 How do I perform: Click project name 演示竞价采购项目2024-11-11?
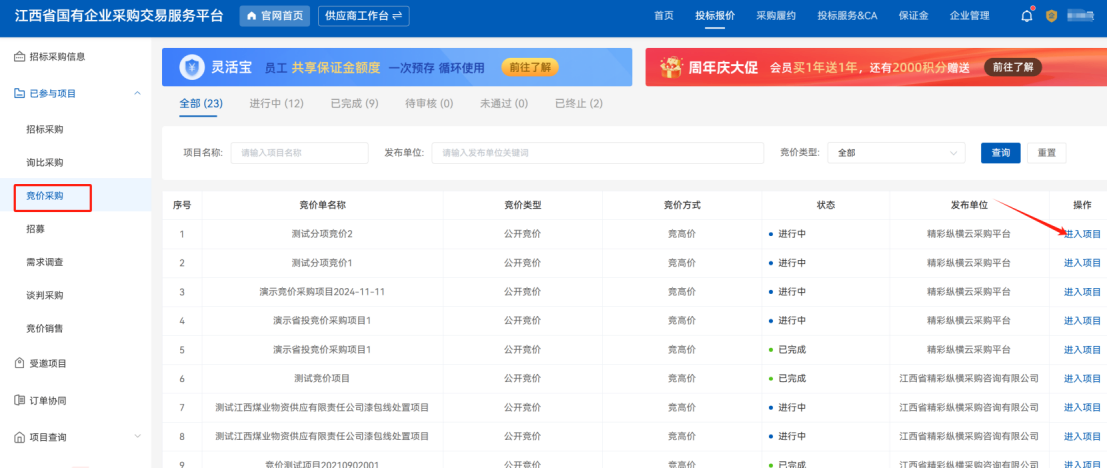coord(322,292)
